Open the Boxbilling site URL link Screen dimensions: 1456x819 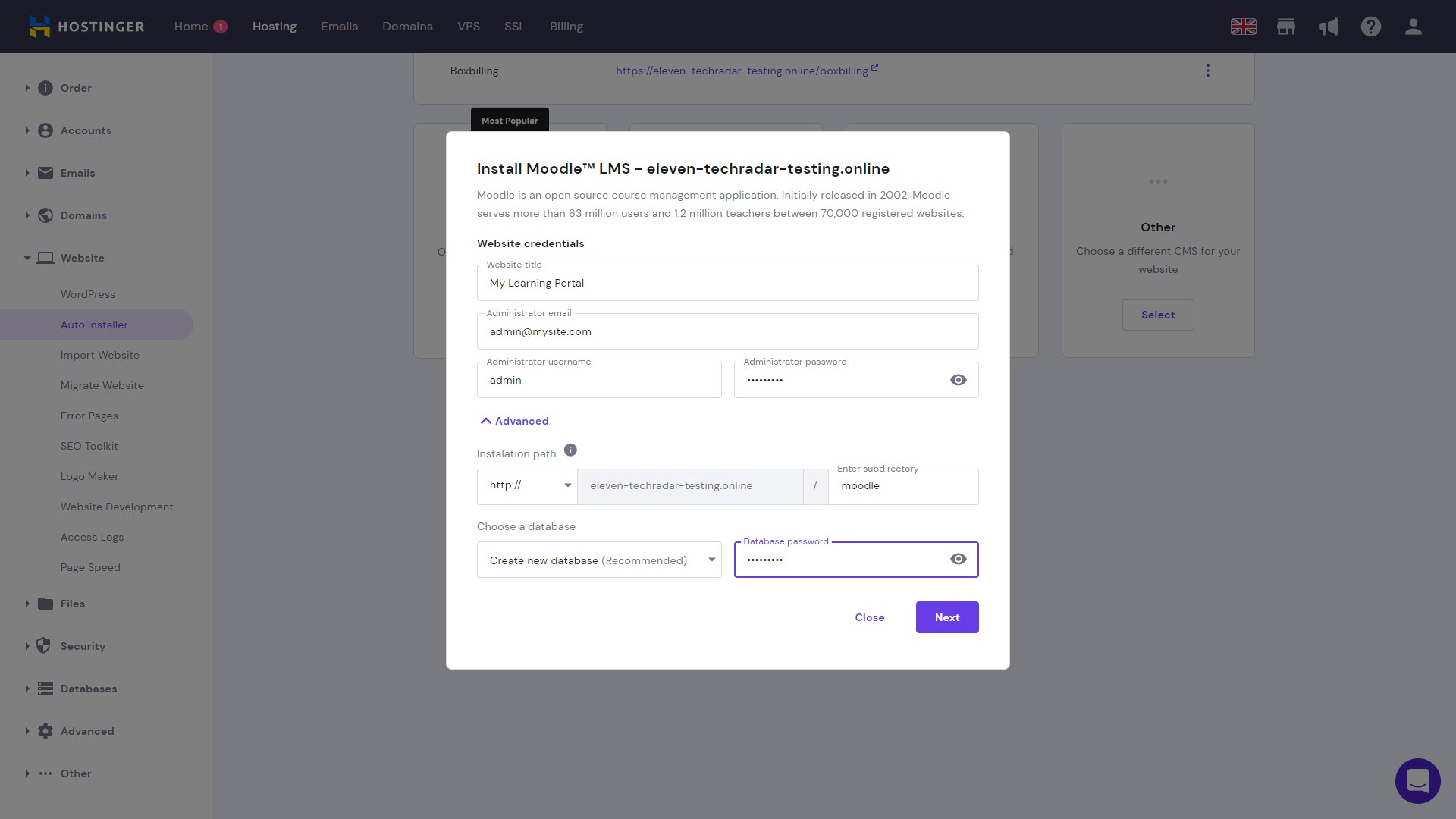[742, 71]
